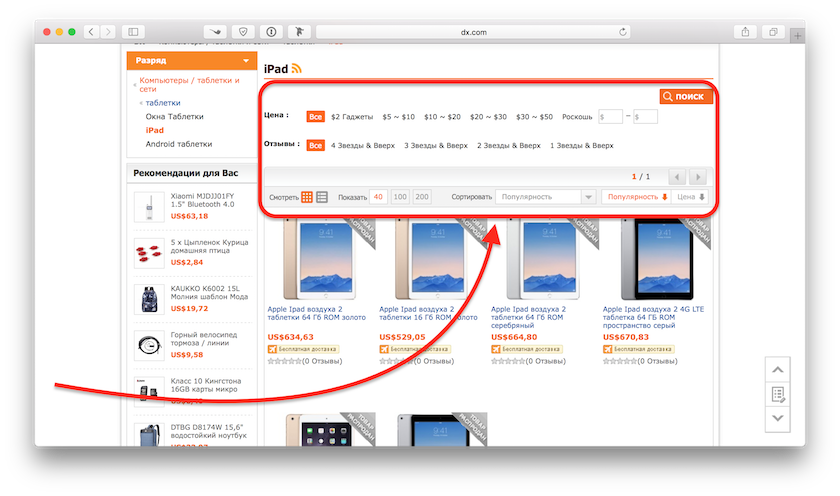Open the shield extension in toolbar
Viewport: 840px width, 496px height.
[243, 32]
